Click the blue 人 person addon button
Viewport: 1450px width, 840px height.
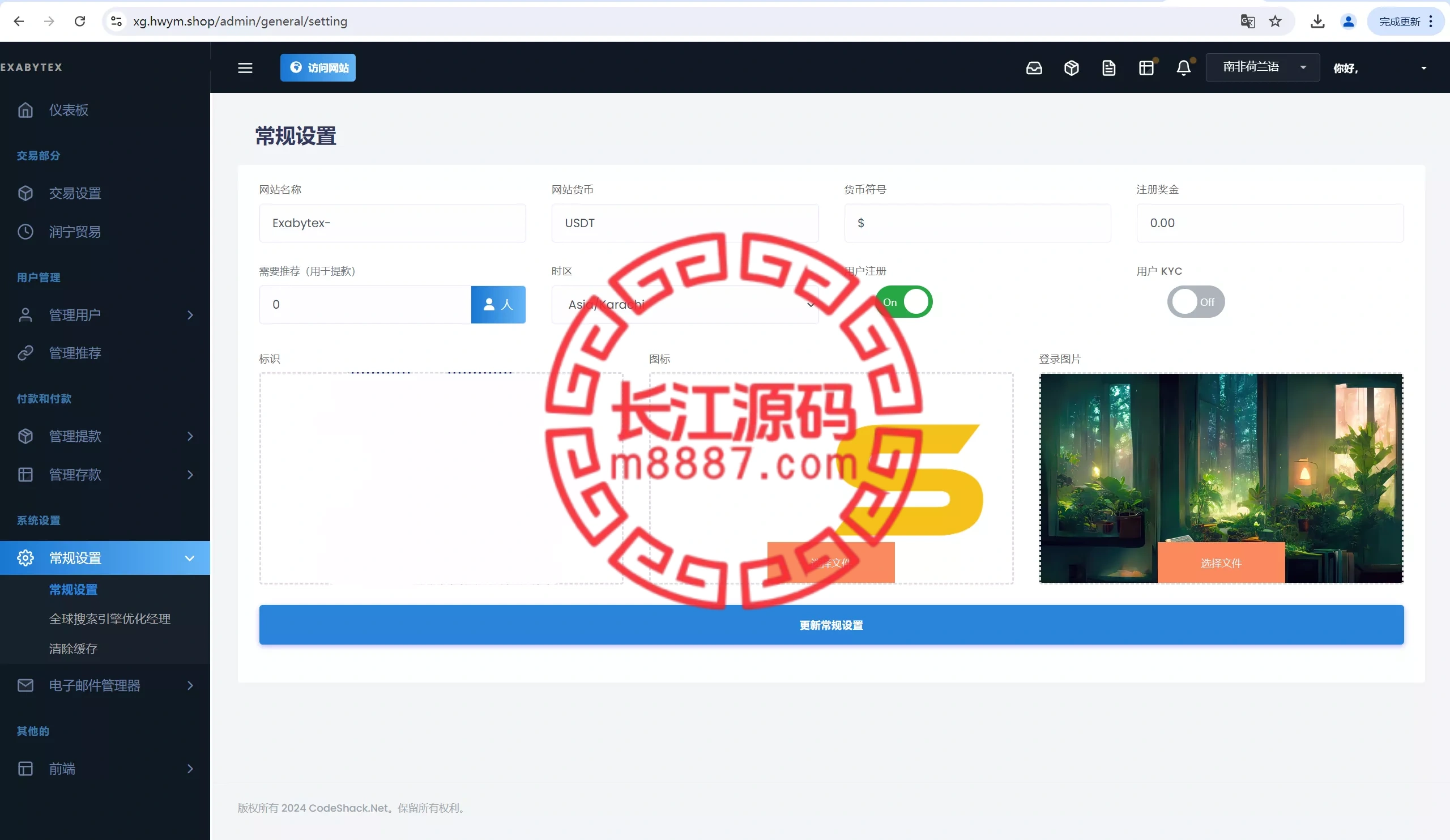click(498, 304)
